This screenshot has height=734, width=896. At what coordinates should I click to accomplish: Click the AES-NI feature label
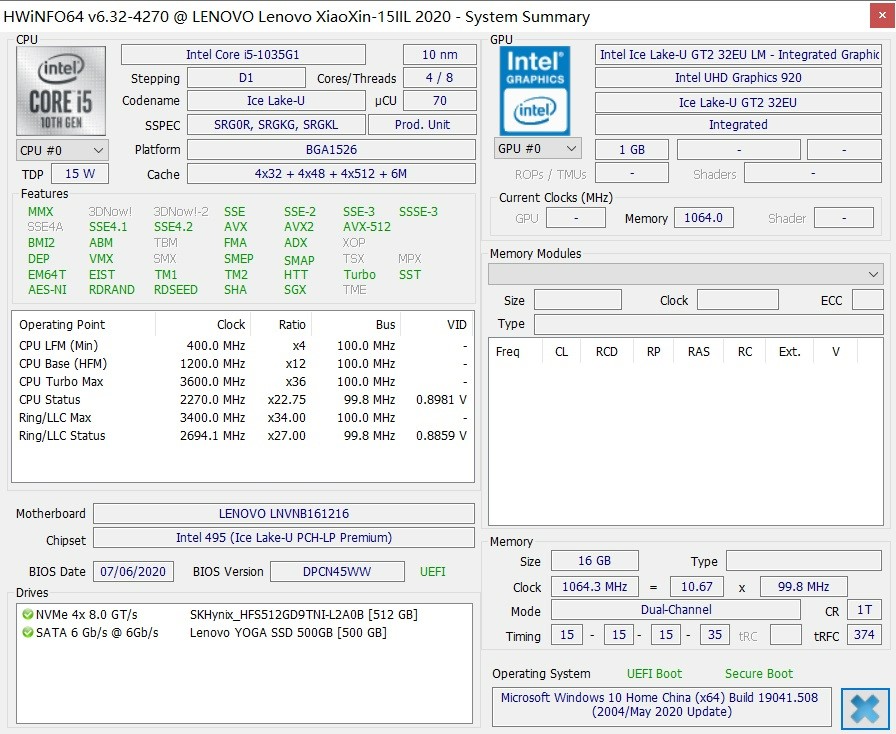[x=47, y=290]
